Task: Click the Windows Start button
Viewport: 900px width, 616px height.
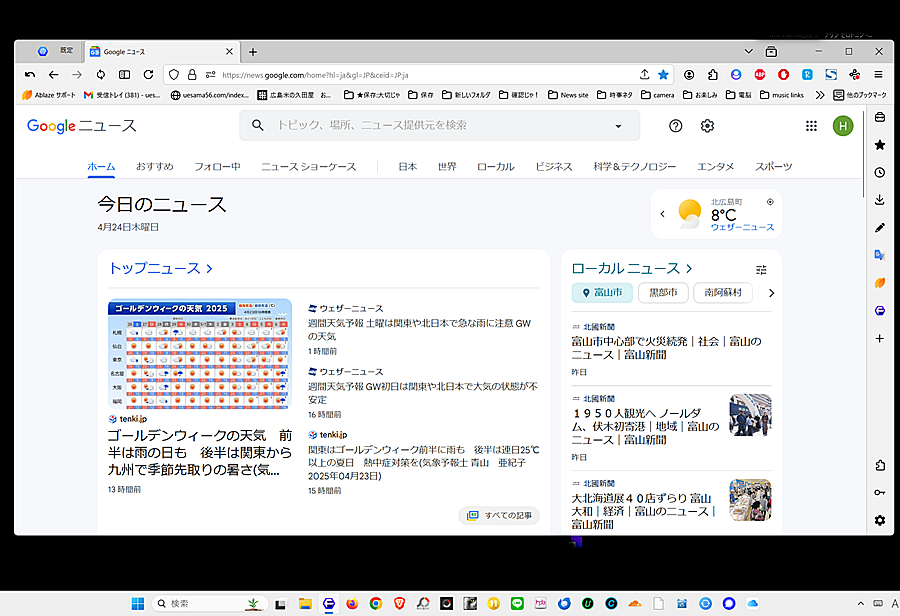Action: pos(138,603)
